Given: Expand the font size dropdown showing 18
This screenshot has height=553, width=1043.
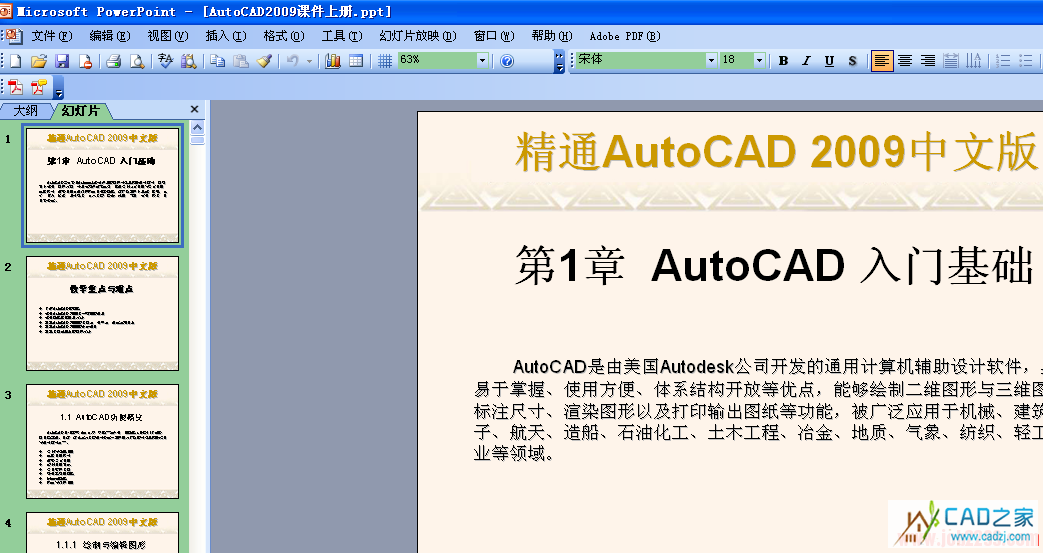Looking at the screenshot, I should tap(760, 61).
